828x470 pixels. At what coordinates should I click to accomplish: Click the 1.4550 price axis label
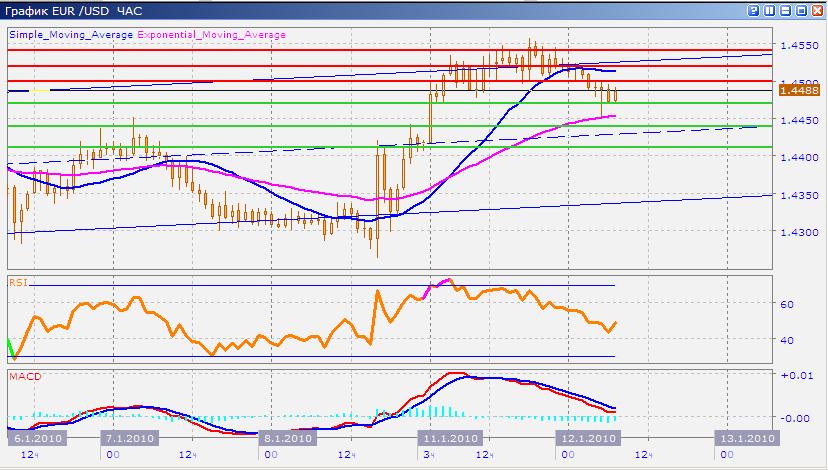801,45
